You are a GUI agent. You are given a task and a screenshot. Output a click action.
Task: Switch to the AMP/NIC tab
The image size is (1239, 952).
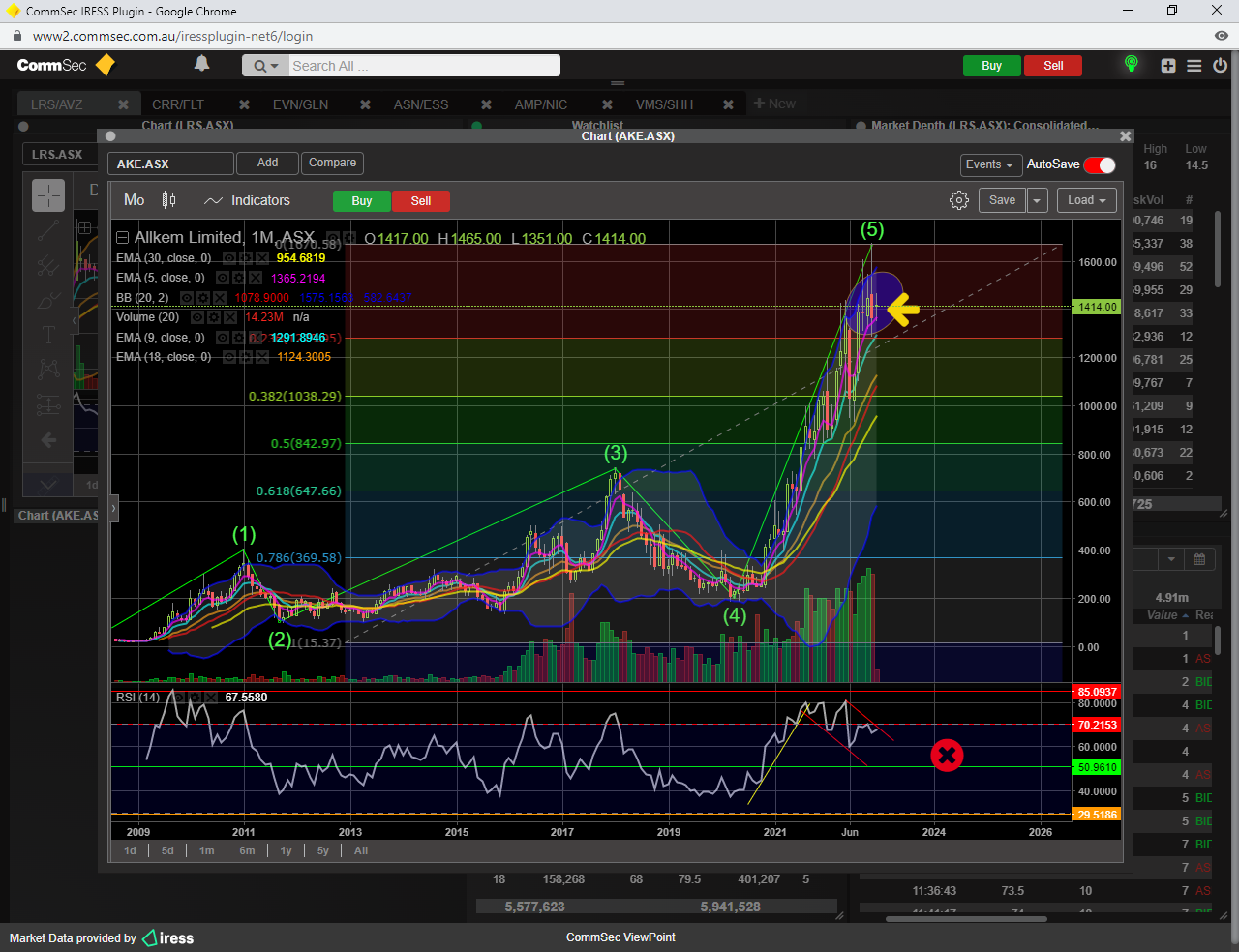tap(541, 104)
